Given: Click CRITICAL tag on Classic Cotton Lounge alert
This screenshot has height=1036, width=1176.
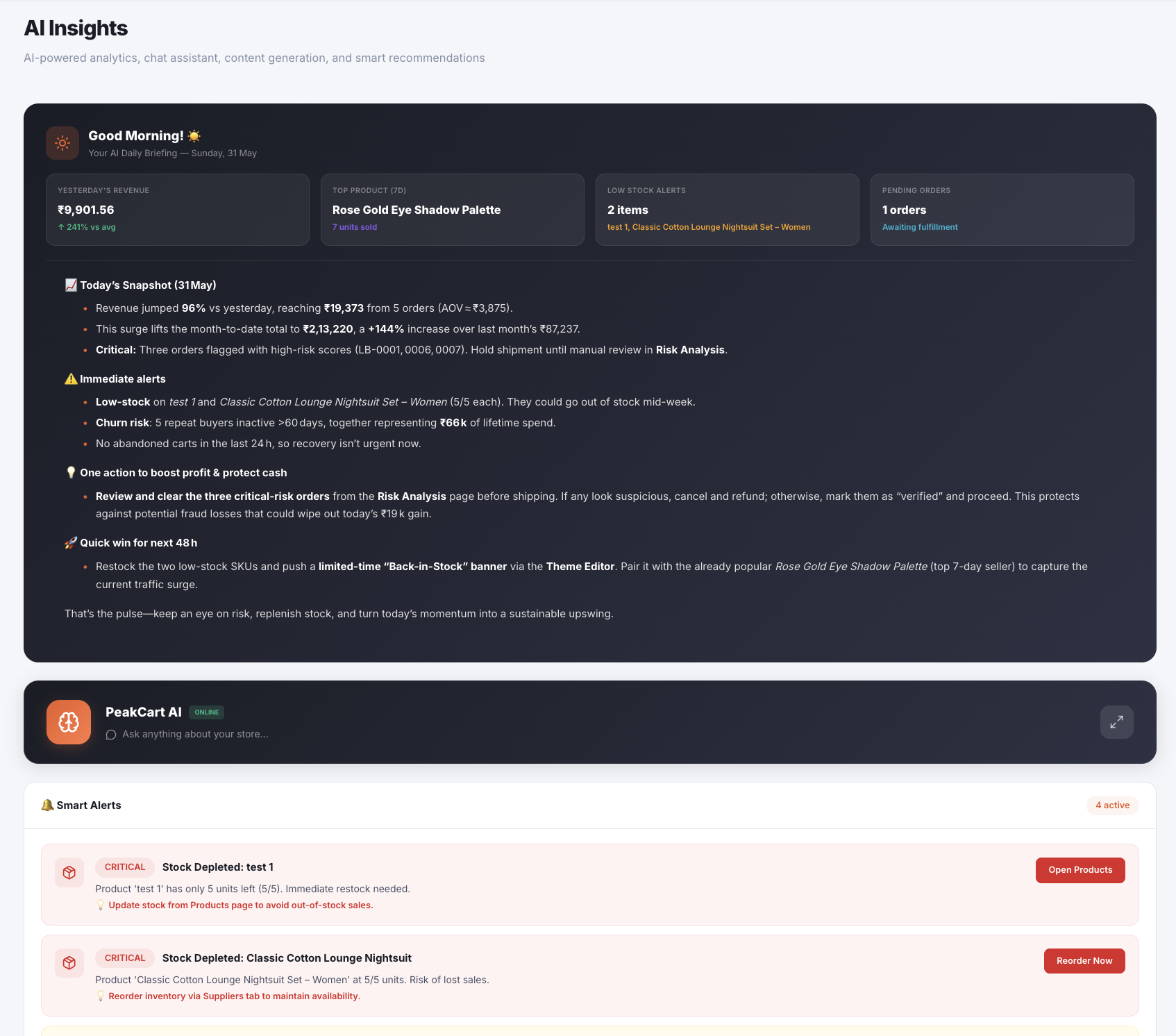Looking at the screenshot, I should tap(125, 958).
